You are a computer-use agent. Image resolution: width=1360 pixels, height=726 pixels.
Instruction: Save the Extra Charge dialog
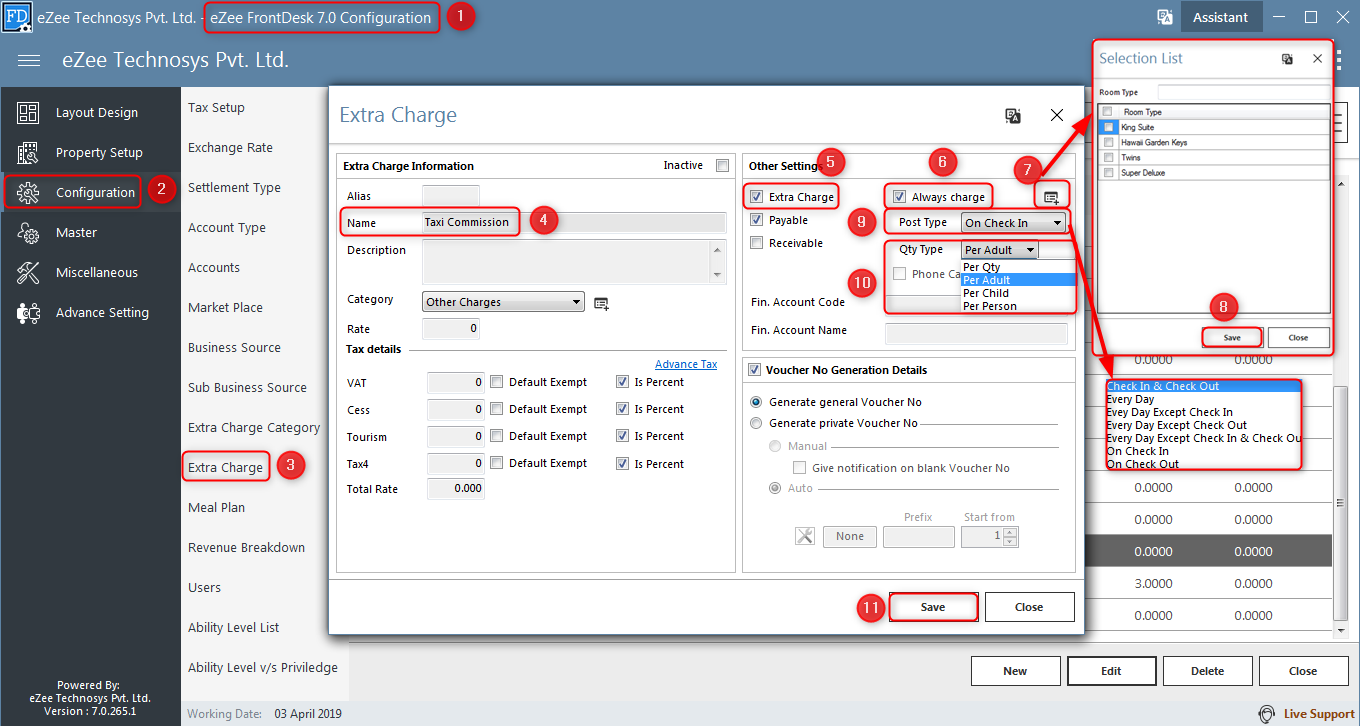click(933, 607)
